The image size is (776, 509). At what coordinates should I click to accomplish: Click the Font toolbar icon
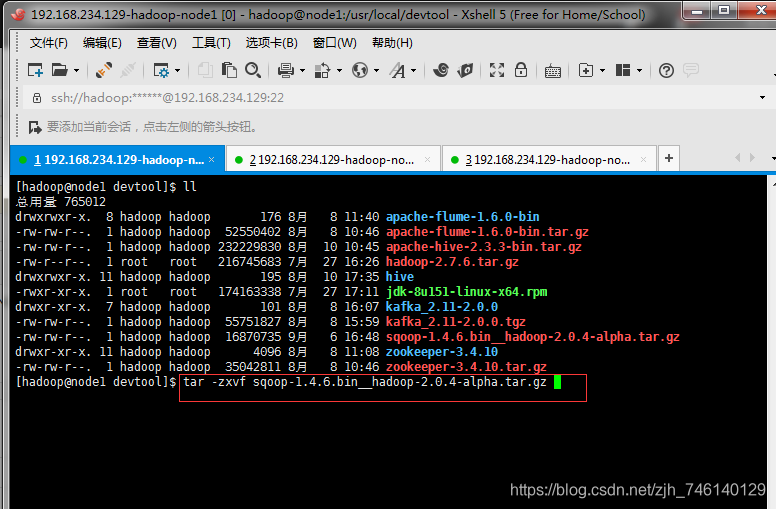pos(397,70)
